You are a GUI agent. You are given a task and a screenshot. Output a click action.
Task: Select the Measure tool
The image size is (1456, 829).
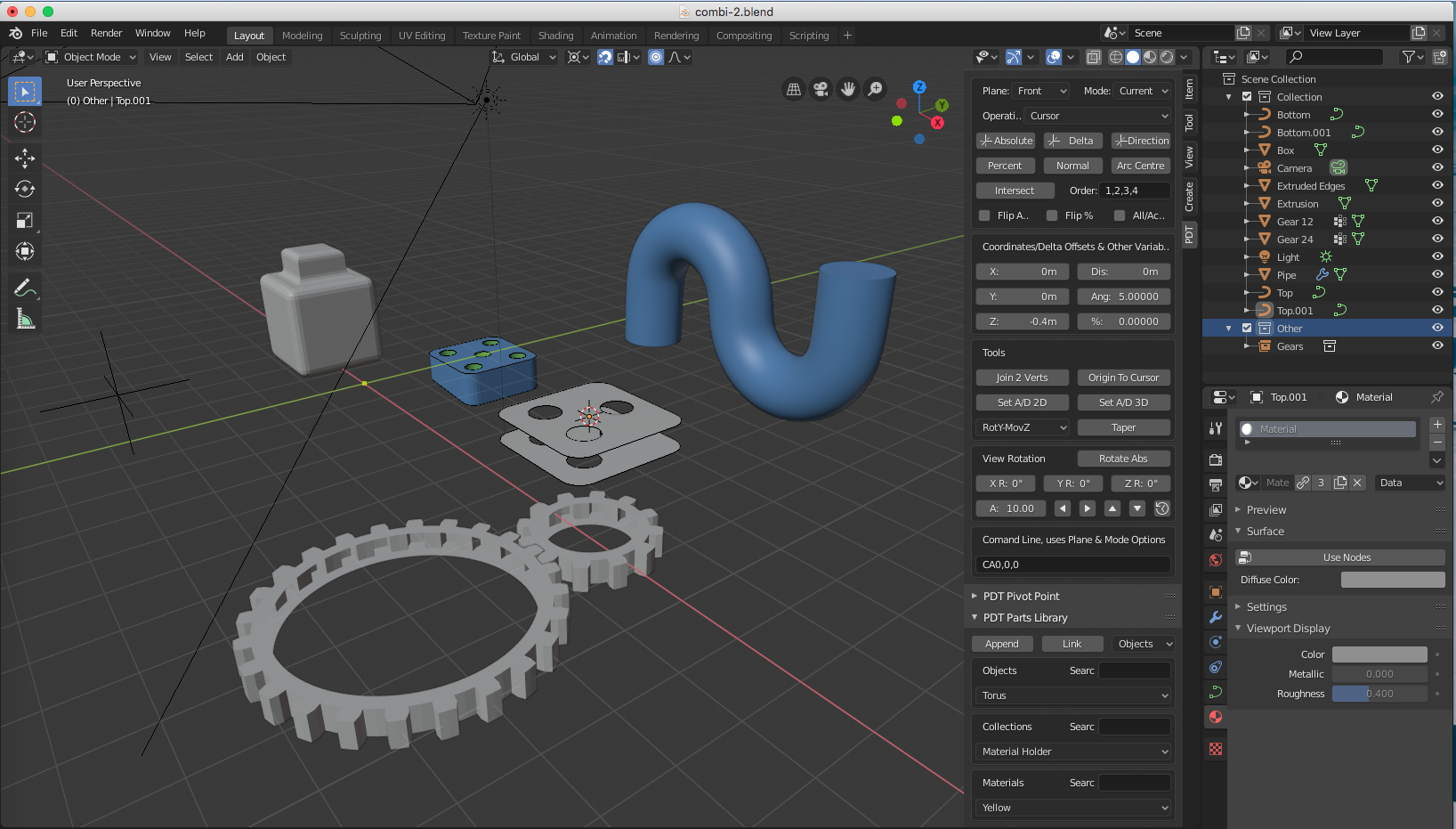pos(25,319)
